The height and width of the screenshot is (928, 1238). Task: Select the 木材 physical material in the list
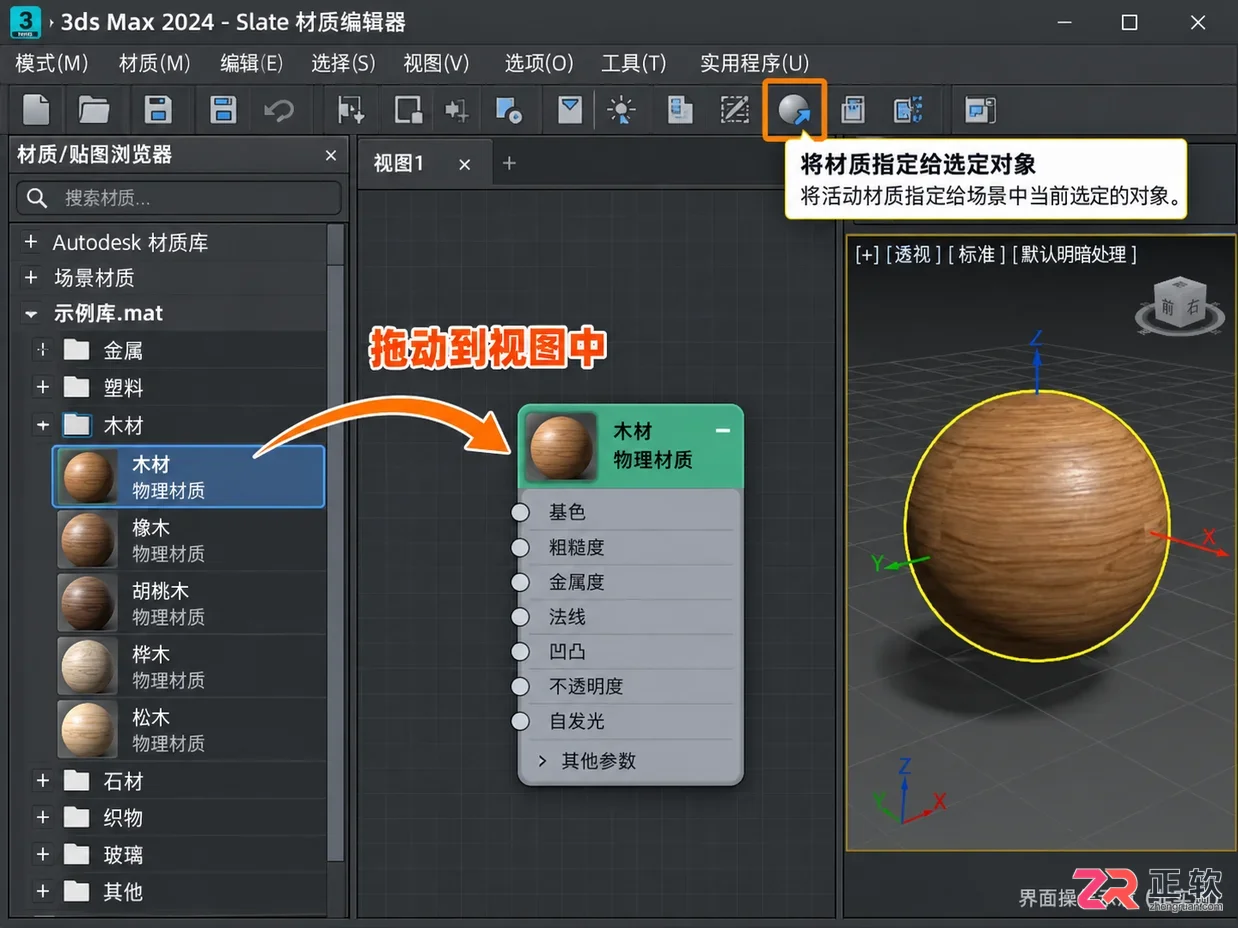(x=189, y=476)
